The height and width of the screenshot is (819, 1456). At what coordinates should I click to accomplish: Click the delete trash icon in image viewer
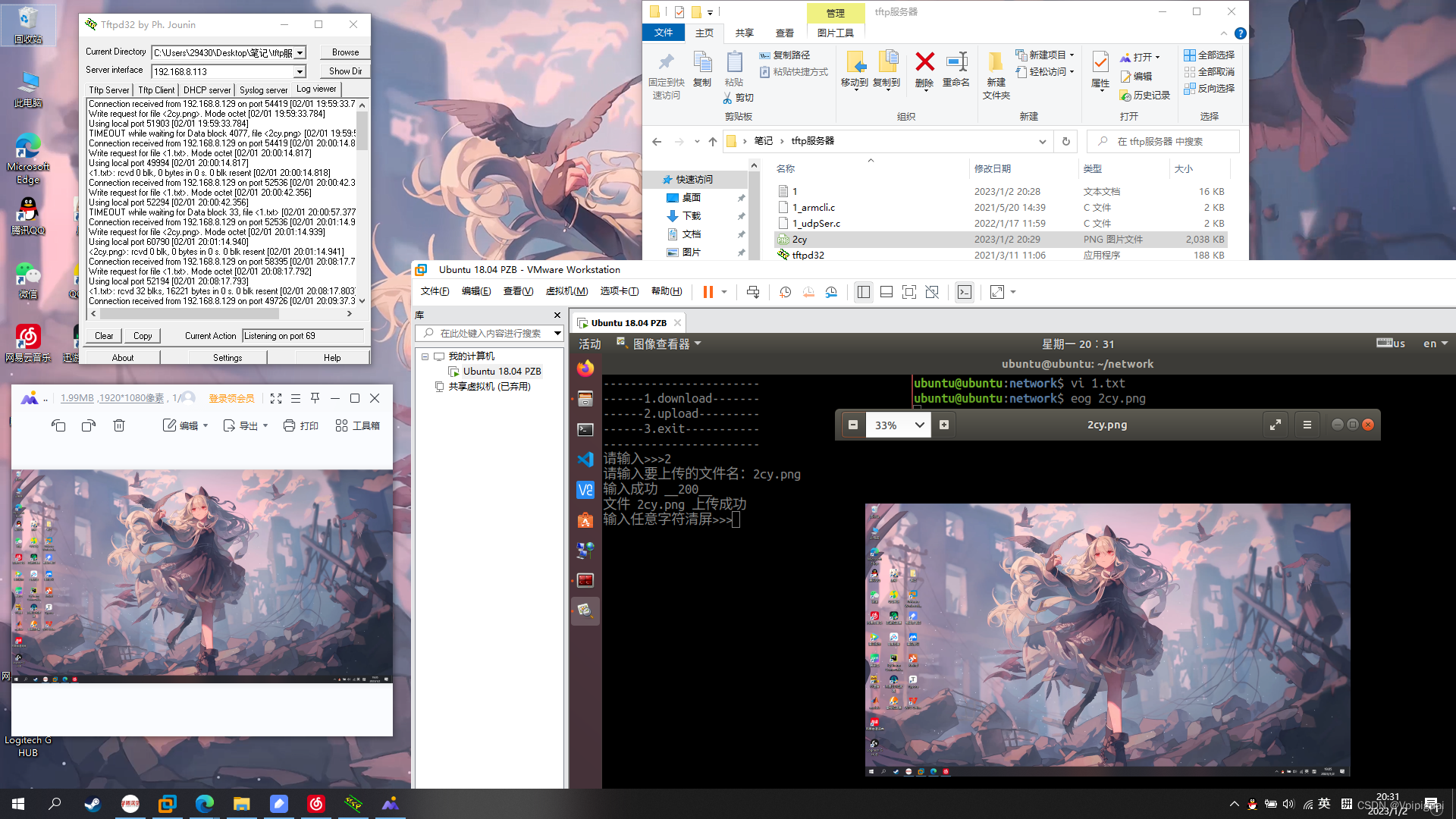[x=119, y=426]
